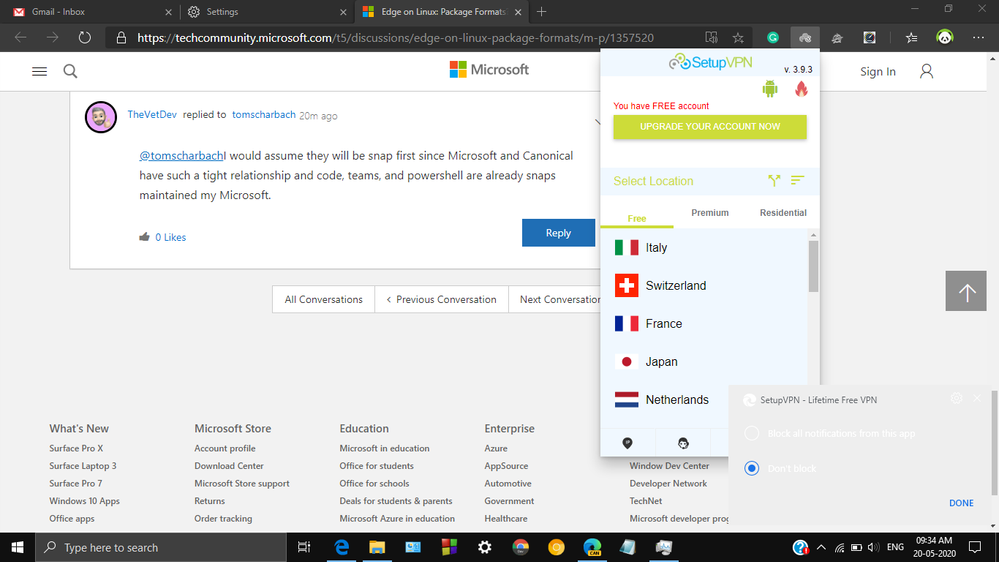
Task: Open Surface Pro X footer link
Action: tap(76, 448)
